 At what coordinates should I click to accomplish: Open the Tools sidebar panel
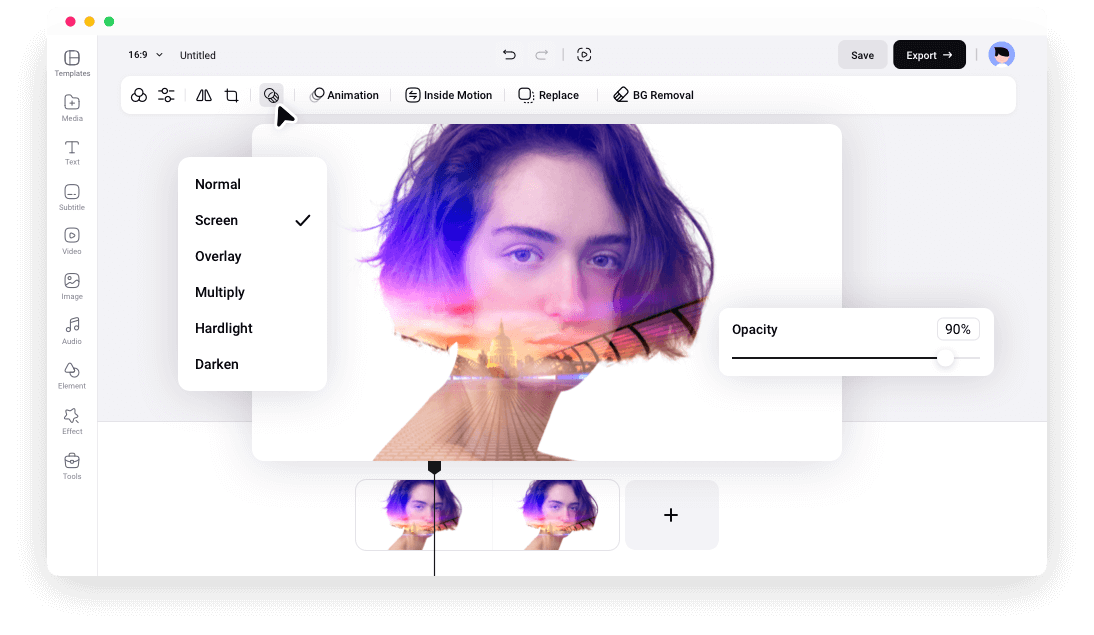[72, 466]
